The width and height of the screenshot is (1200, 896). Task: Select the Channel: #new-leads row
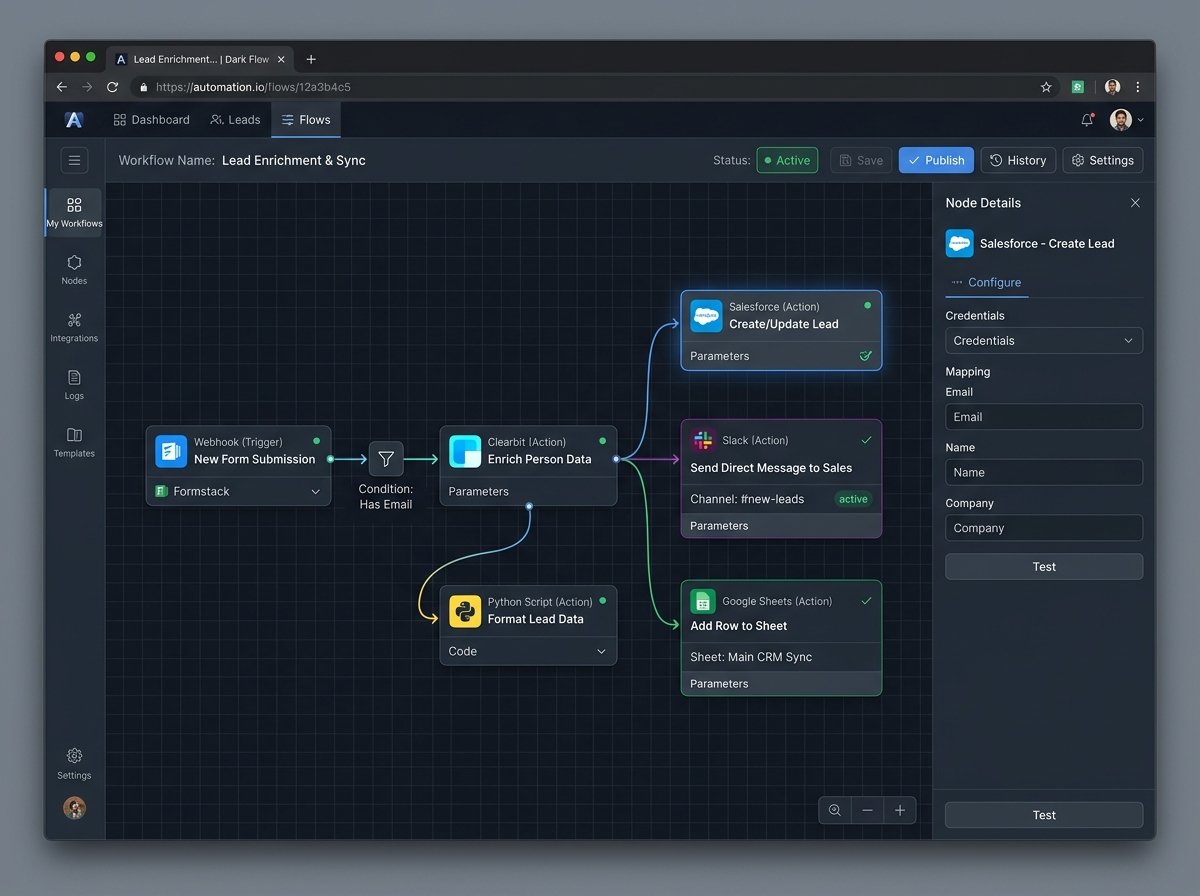(781, 499)
